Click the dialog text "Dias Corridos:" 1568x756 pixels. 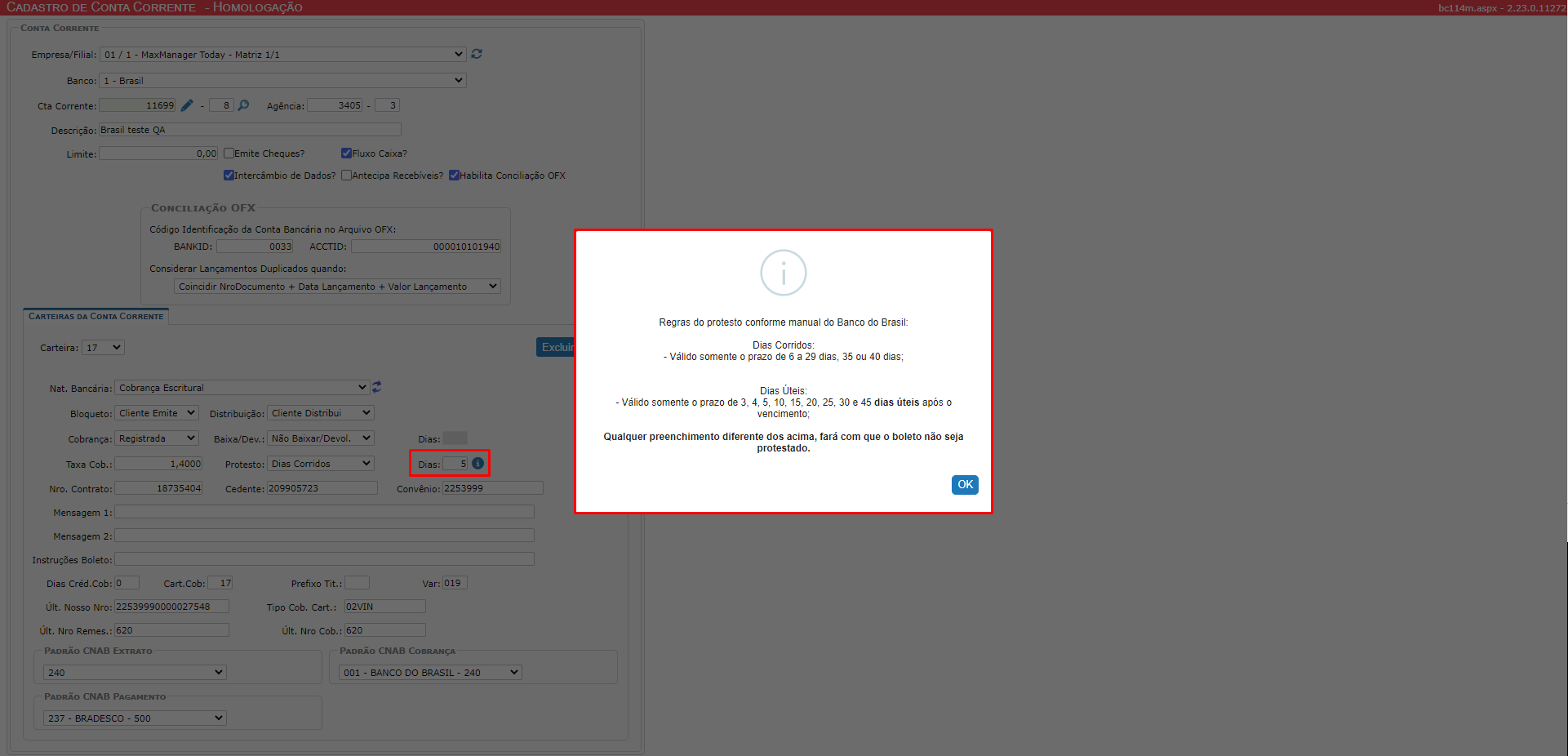(784, 345)
